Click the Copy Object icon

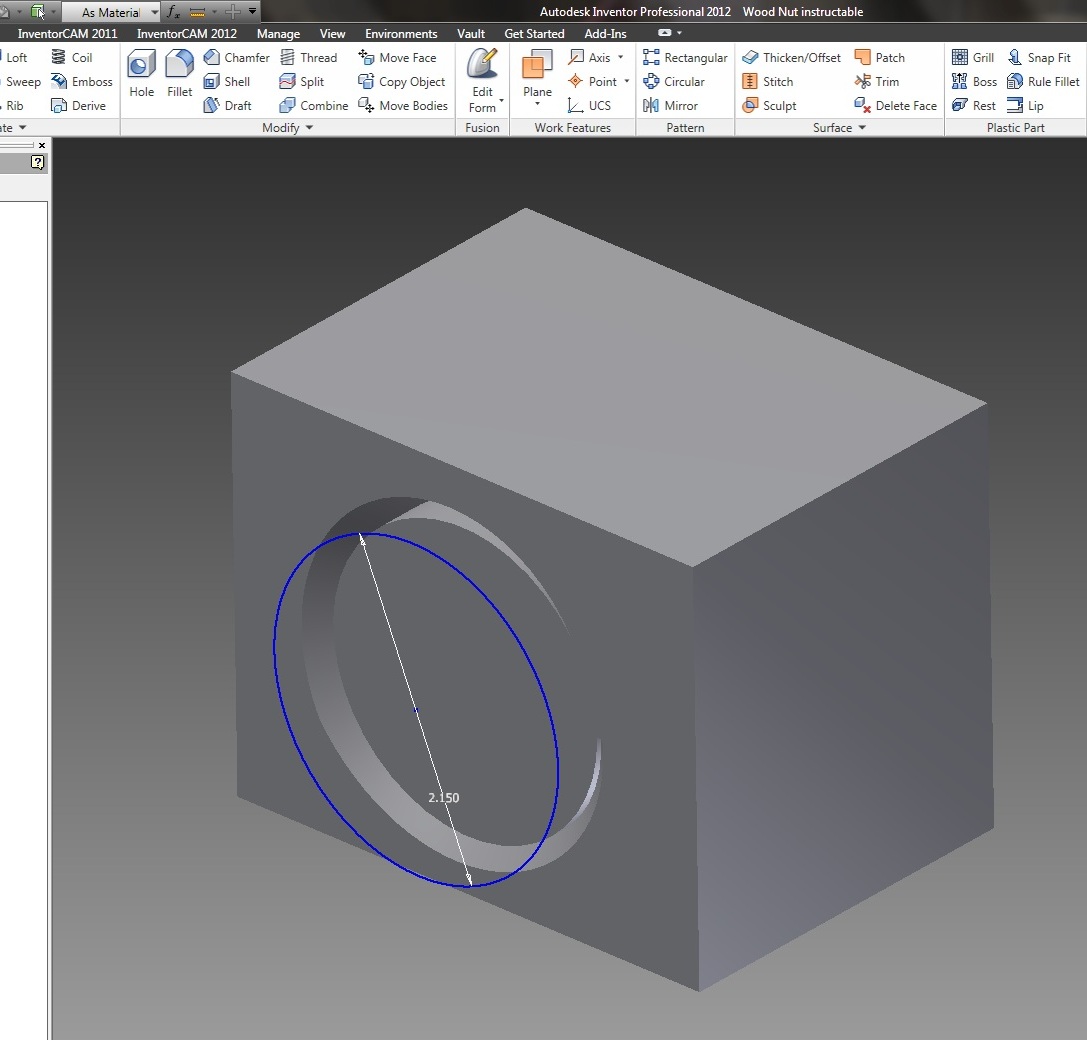coord(366,82)
